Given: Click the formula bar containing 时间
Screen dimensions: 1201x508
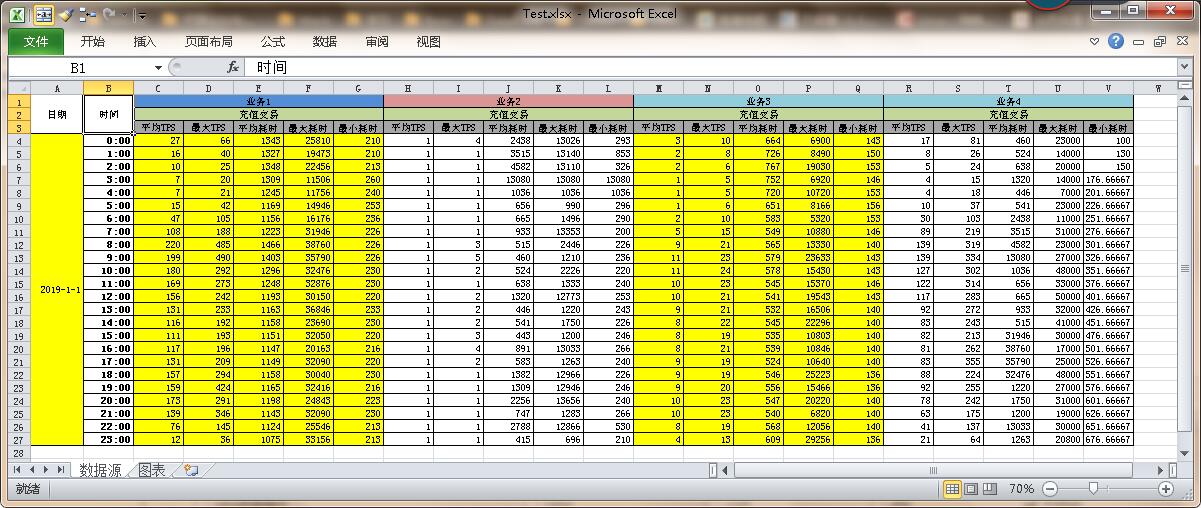Looking at the screenshot, I should pos(712,67).
